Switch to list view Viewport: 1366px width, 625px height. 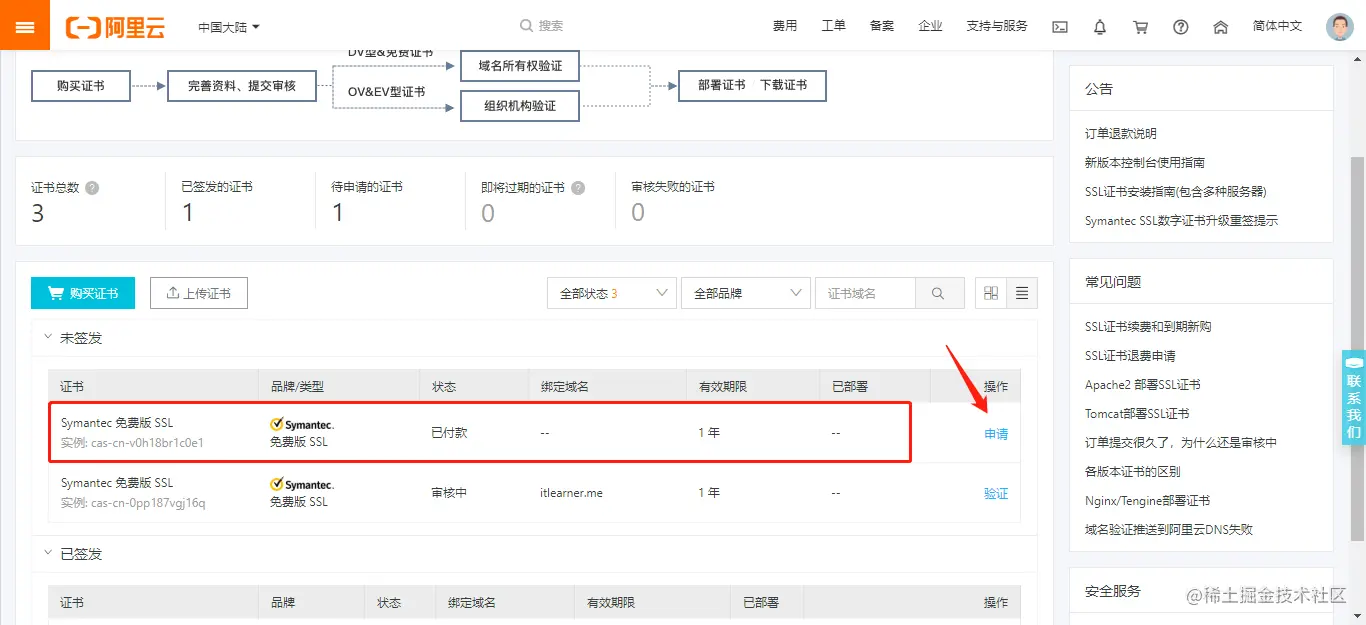pos(1022,293)
